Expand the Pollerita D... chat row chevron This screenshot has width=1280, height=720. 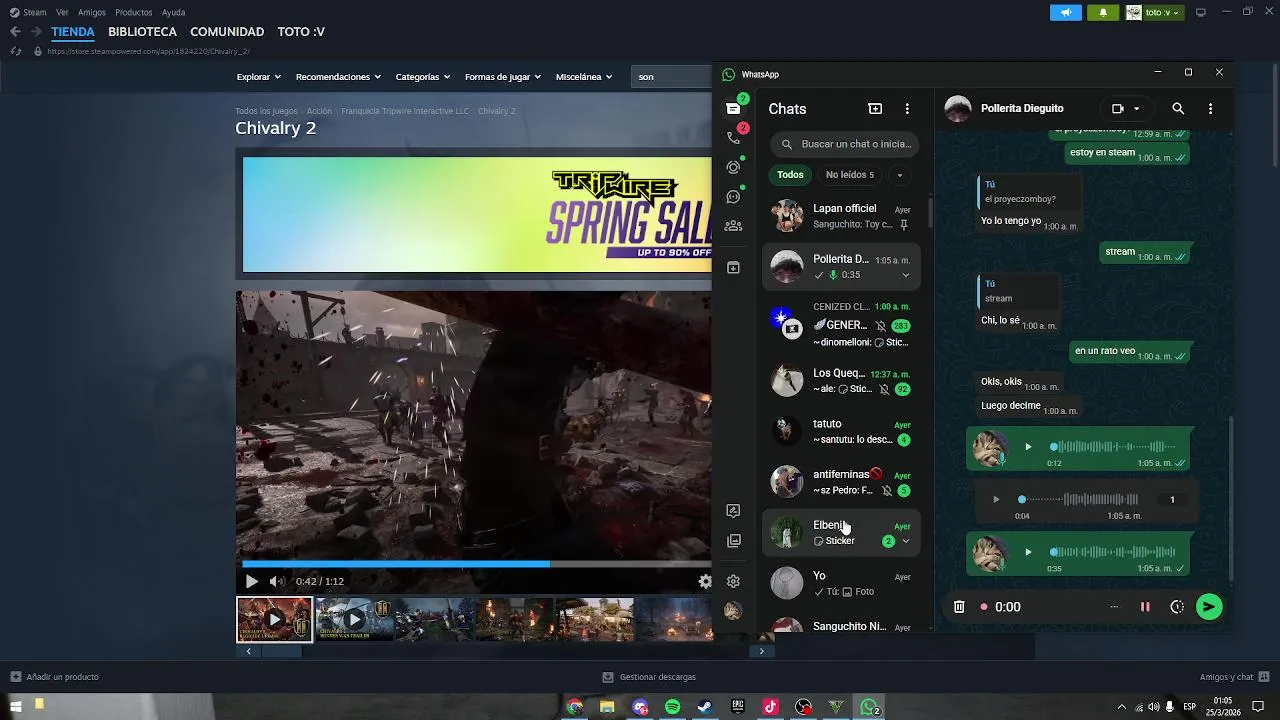[x=906, y=275]
